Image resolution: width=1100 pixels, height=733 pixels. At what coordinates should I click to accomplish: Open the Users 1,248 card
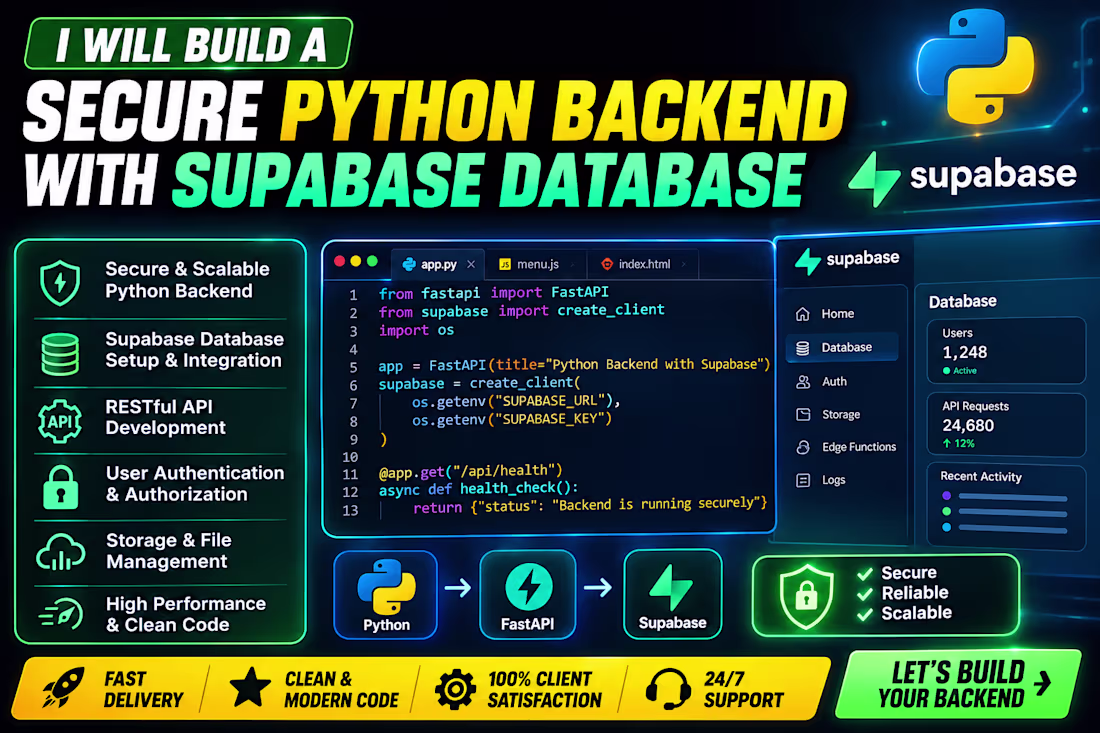tap(1006, 351)
